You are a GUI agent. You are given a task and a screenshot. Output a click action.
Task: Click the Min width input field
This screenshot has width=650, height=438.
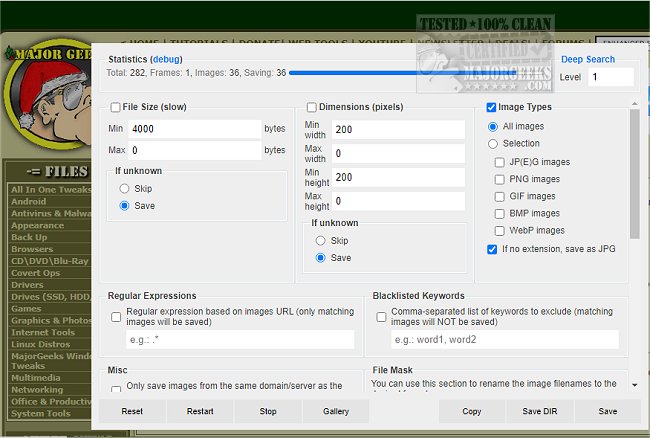tap(397, 130)
